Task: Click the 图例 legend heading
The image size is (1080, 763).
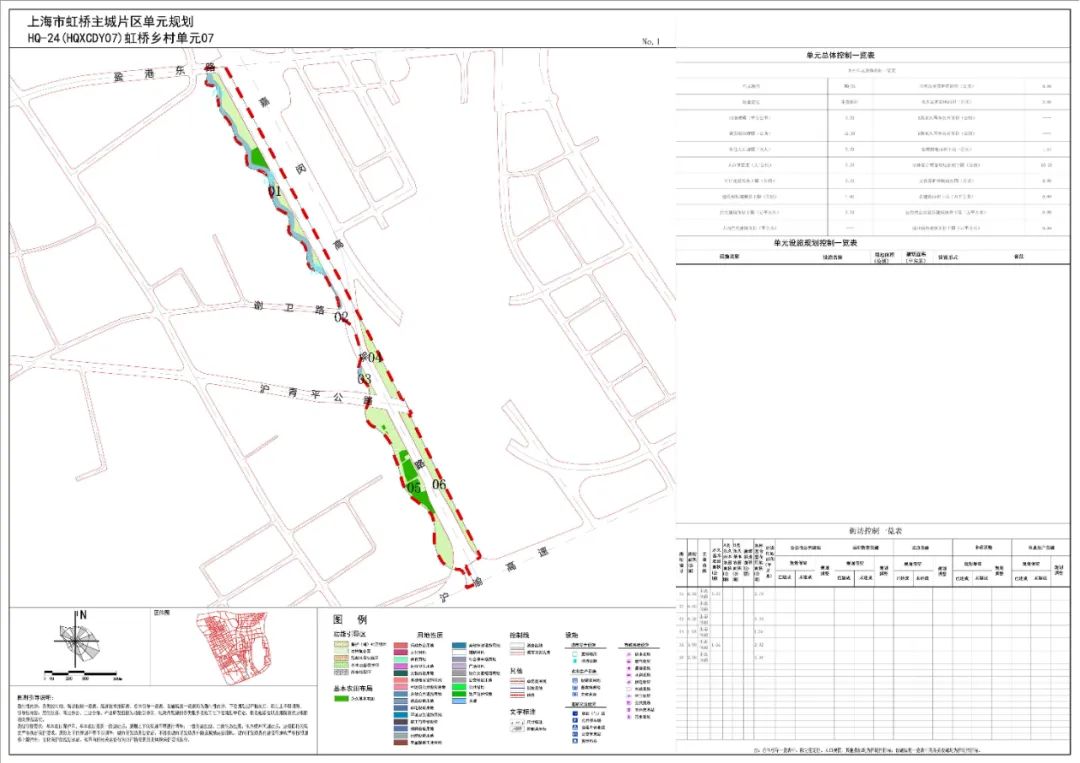Action: 350,620
